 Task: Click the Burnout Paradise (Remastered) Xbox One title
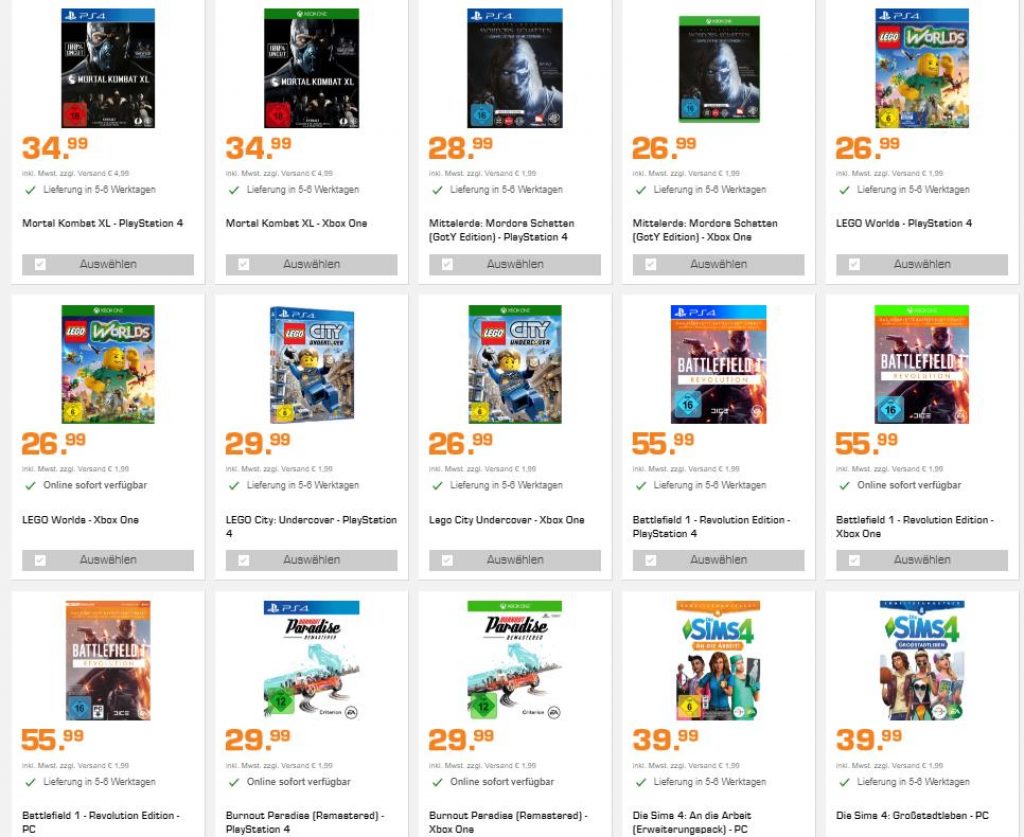507,822
